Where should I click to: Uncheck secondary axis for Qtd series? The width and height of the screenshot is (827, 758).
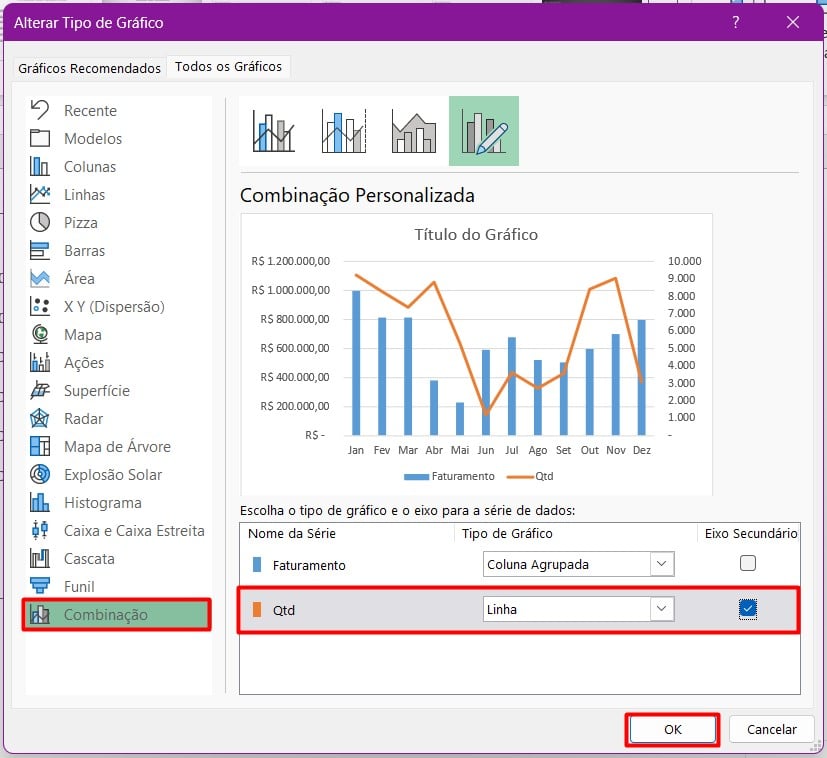(x=748, y=609)
